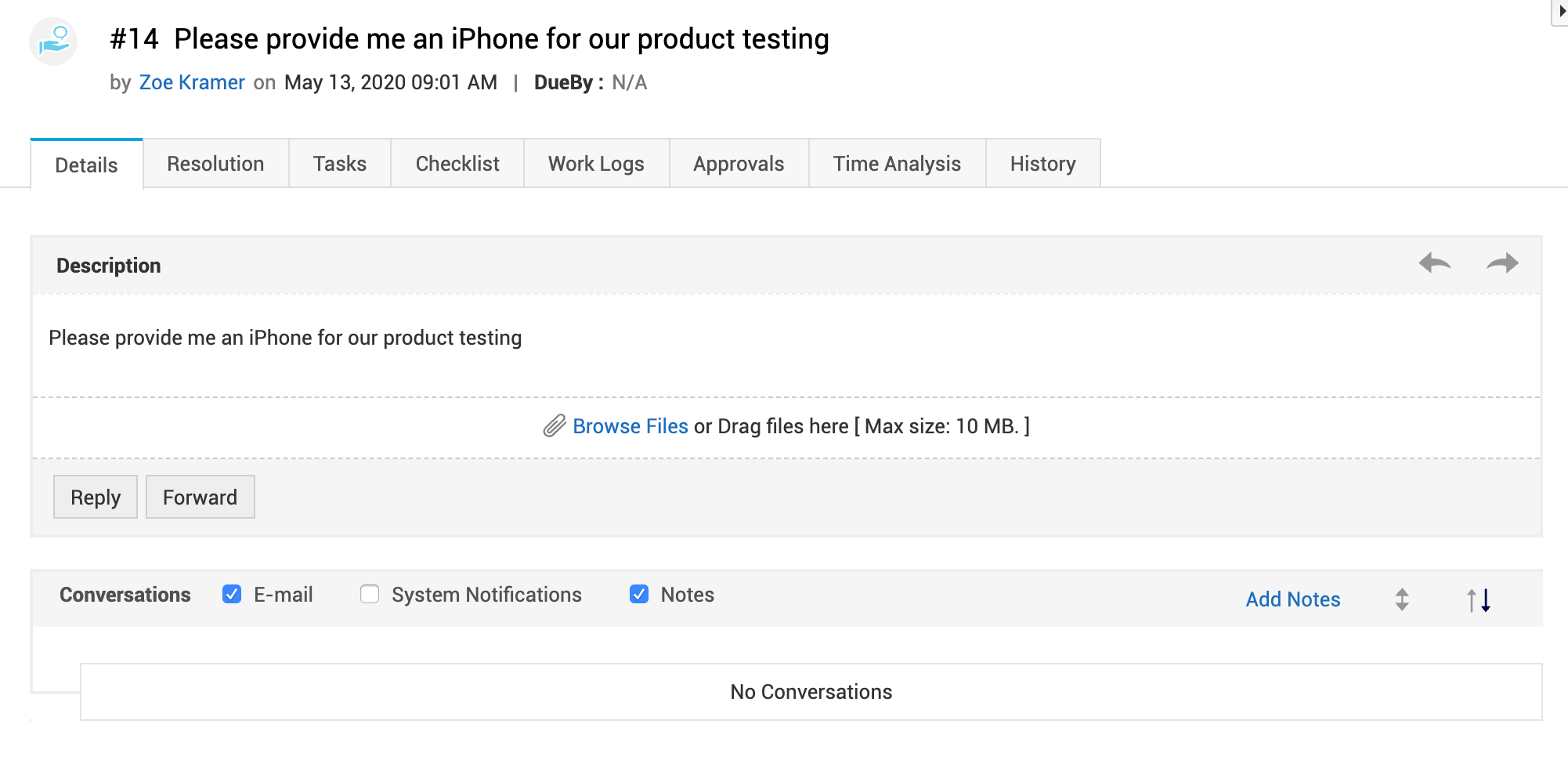Click the paperclip attachment icon
The image size is (1568, 760).
pos(555,426)
